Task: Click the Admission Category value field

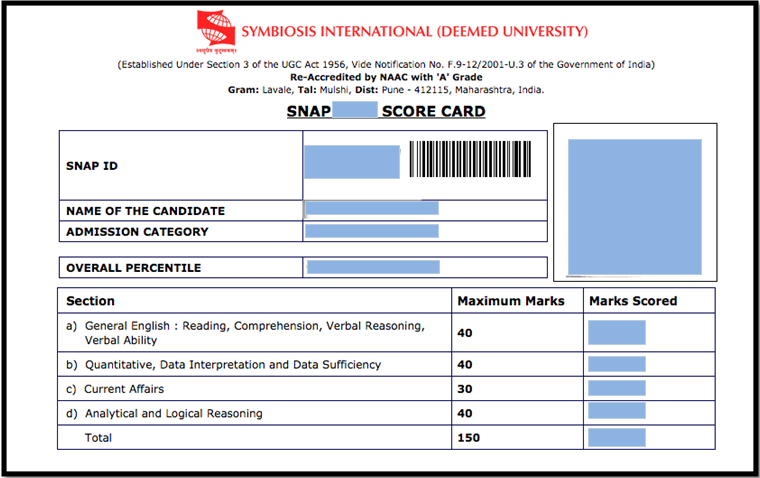Action: [x=373, y=231]
